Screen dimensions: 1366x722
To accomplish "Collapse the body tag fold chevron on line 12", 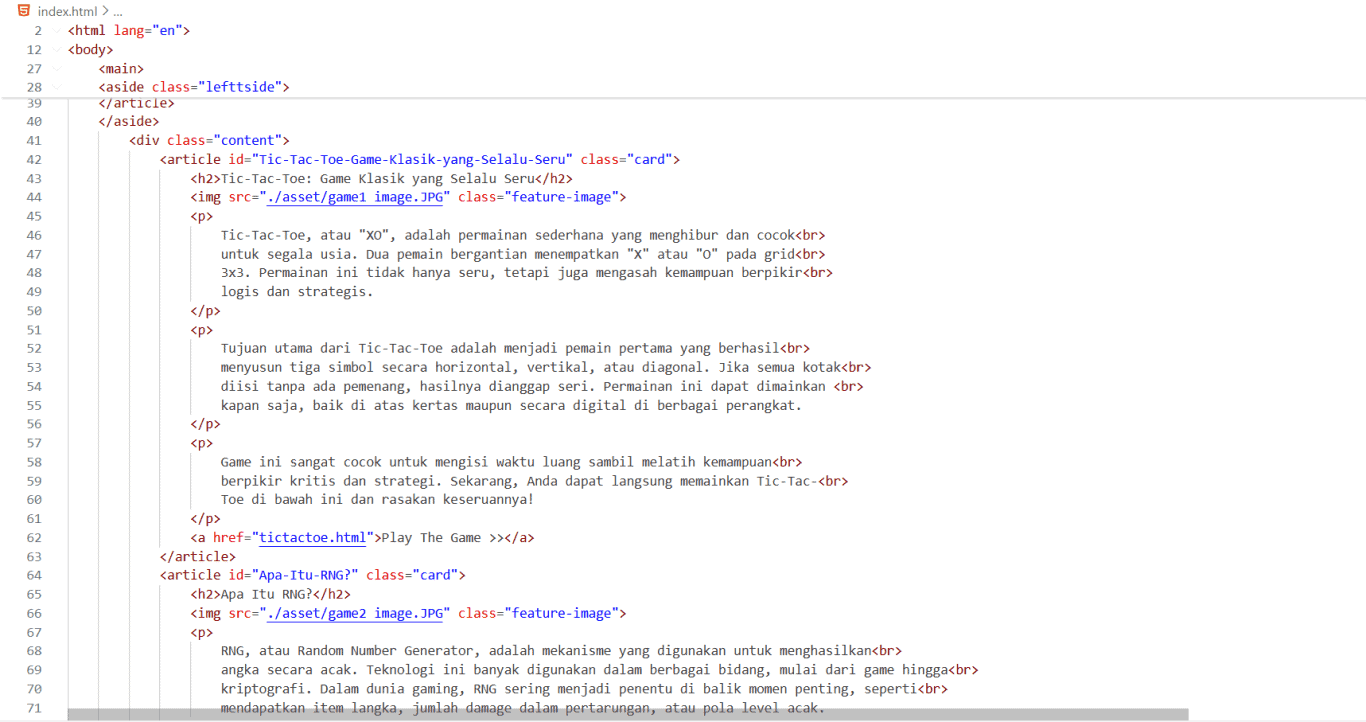I will coord(56,50).
